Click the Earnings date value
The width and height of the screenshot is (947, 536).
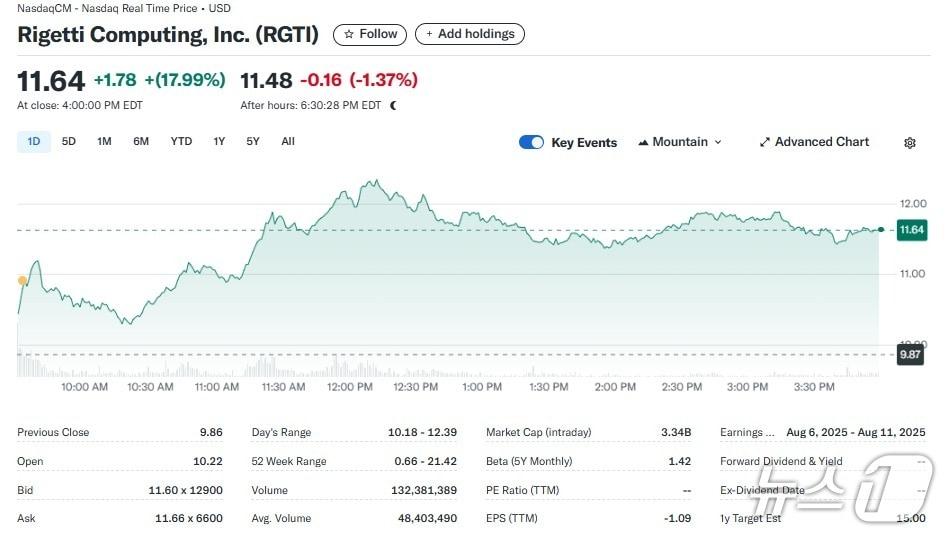(x=855, y=432)
